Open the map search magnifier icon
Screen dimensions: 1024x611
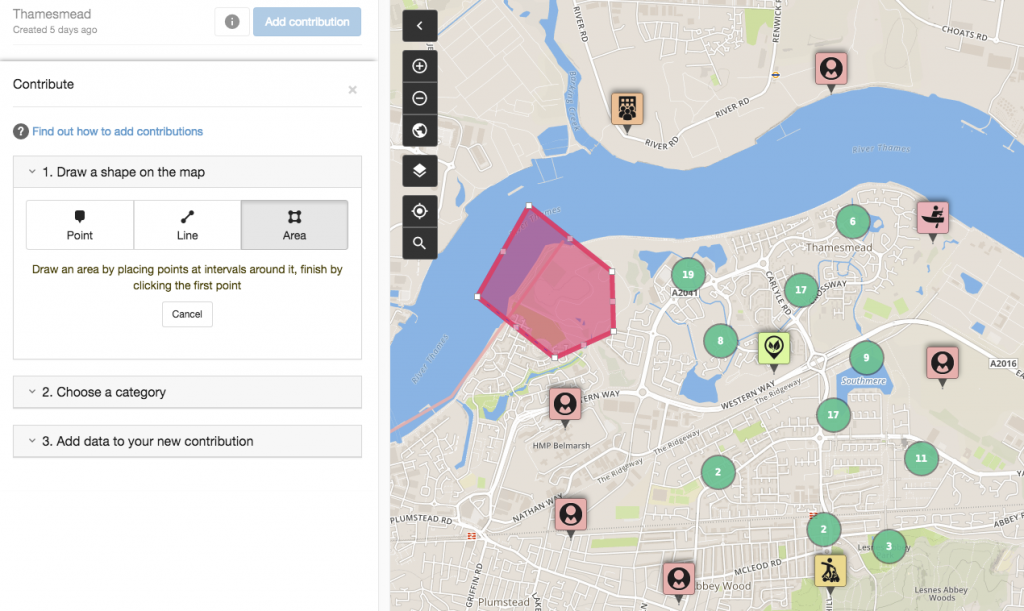pyautogui.click(x=419, y=242)
